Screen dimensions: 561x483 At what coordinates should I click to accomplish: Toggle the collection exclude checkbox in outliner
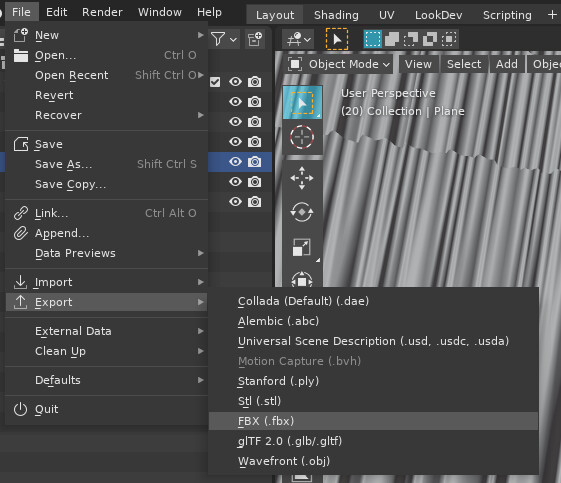point(215,82)
